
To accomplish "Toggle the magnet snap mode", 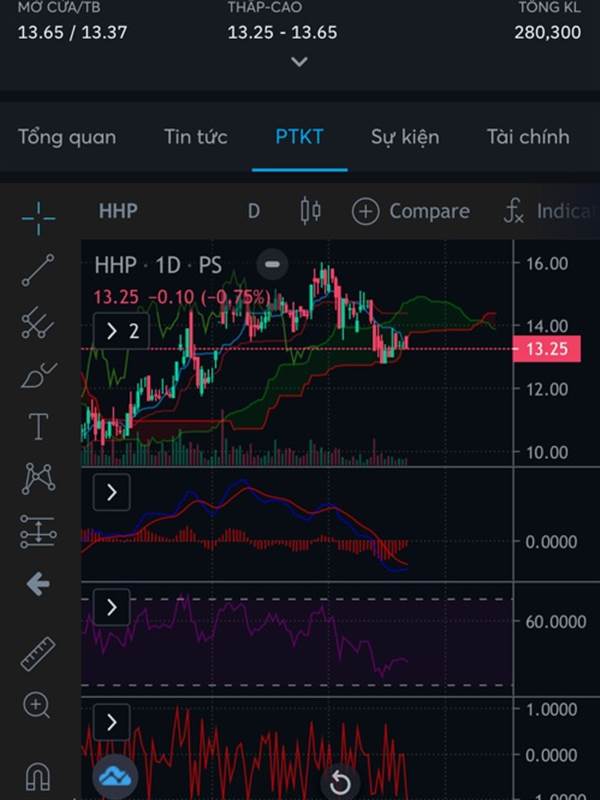I will 38,776.
